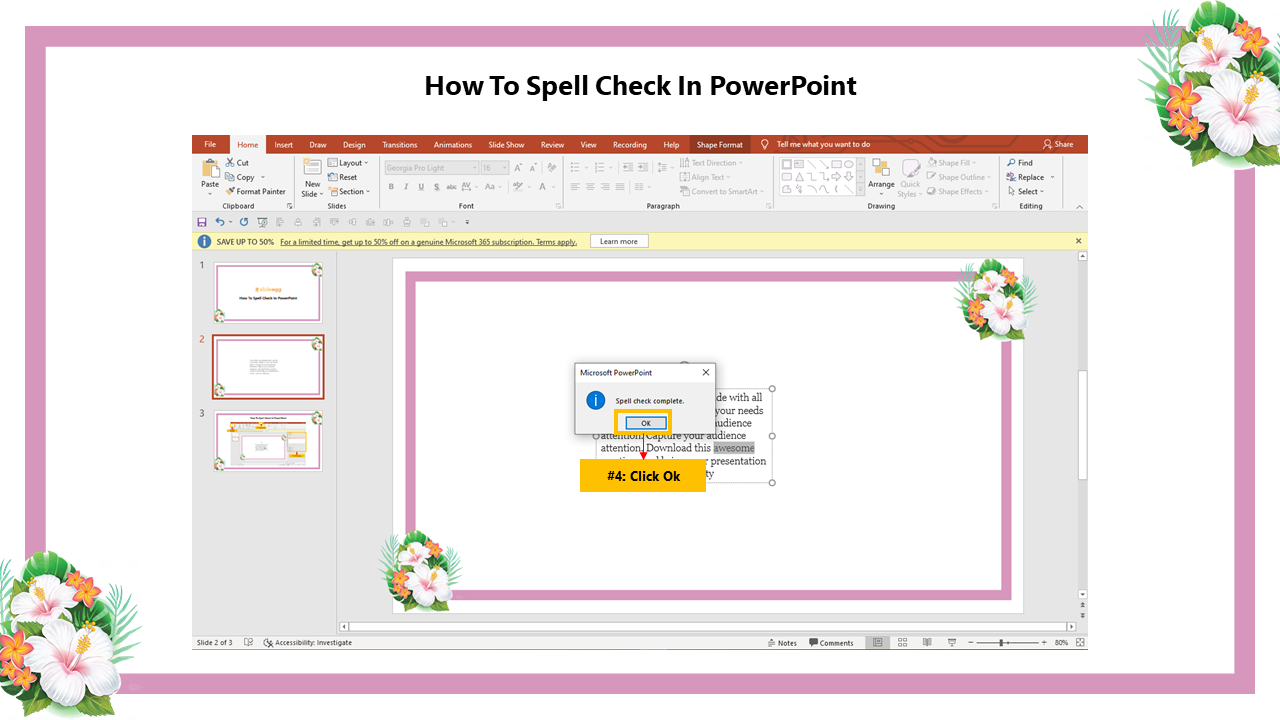
Task: Open the Microsoft 365 subscription offer link
Action: 428,241
